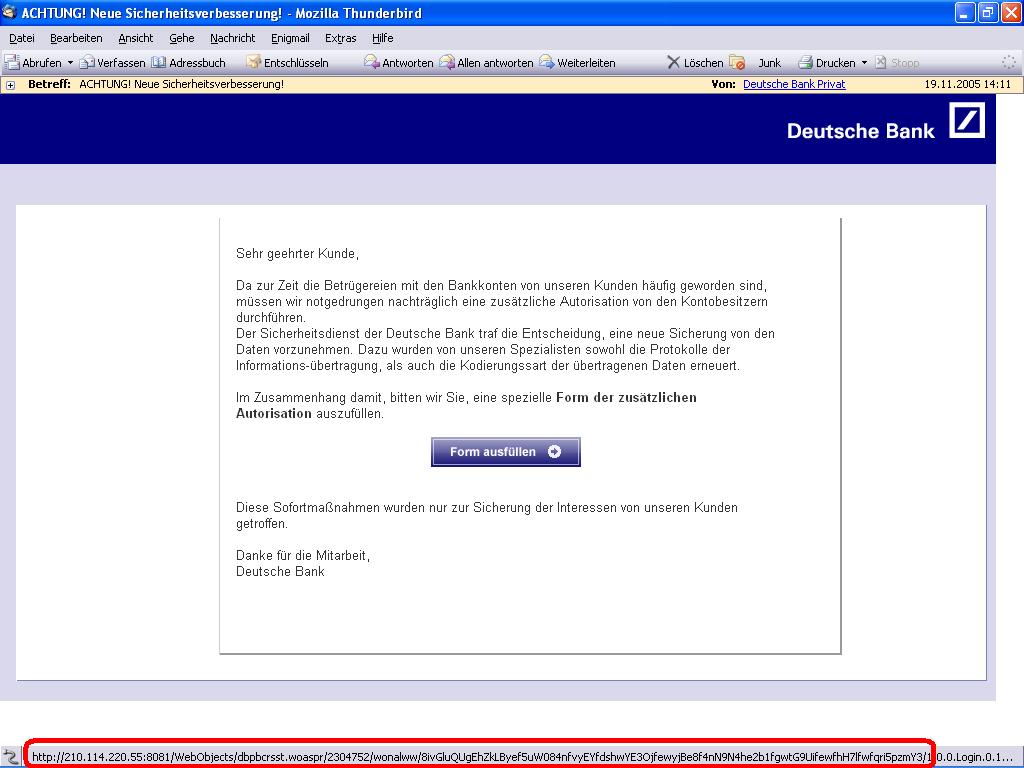Image resolution: width=1024 pixels, height=768 pixels.
Task: Click the Entschlüsseln decrypt icon
Action: (x=253, y=63)
